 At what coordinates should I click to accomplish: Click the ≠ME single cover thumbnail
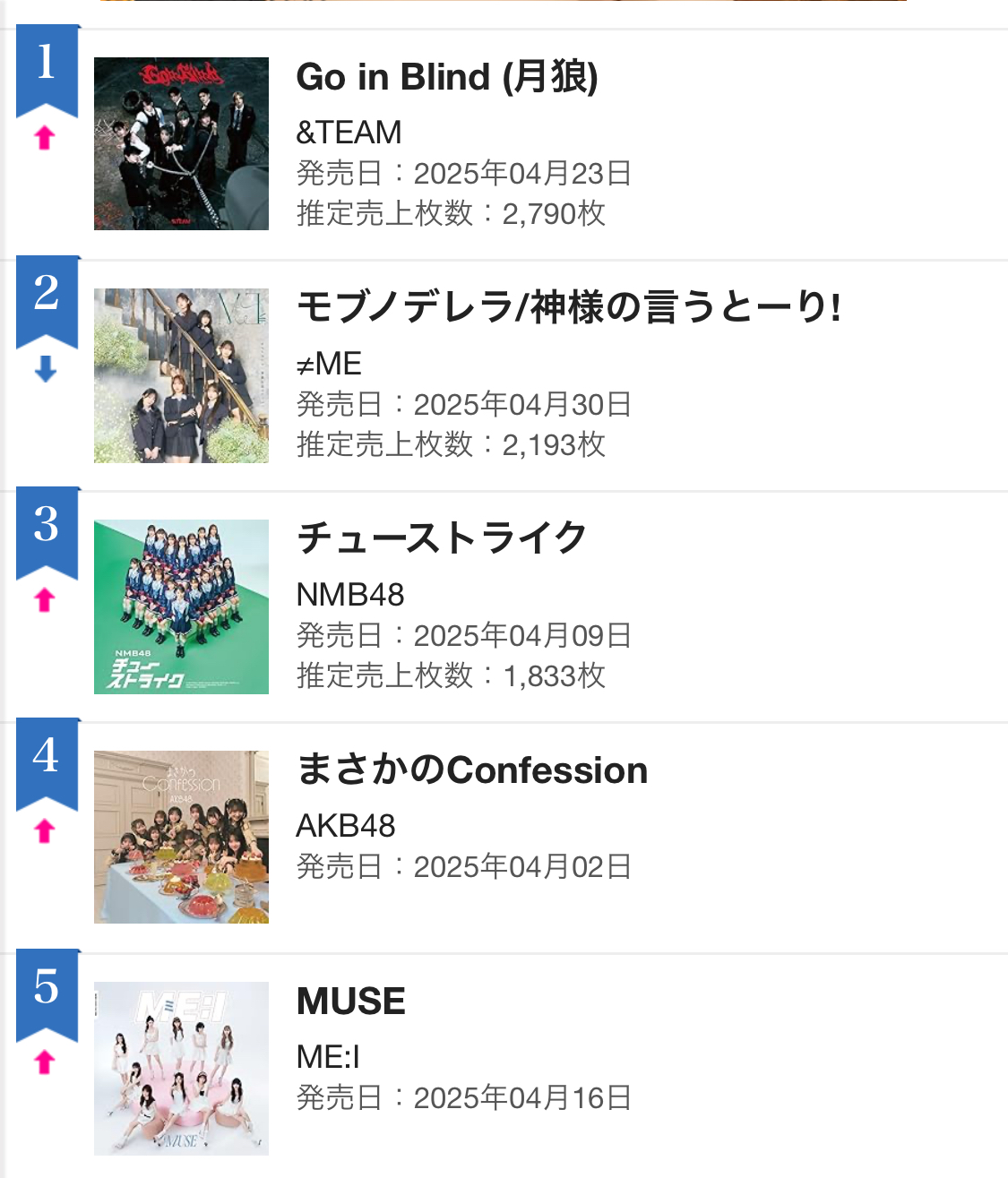[181, 375]
